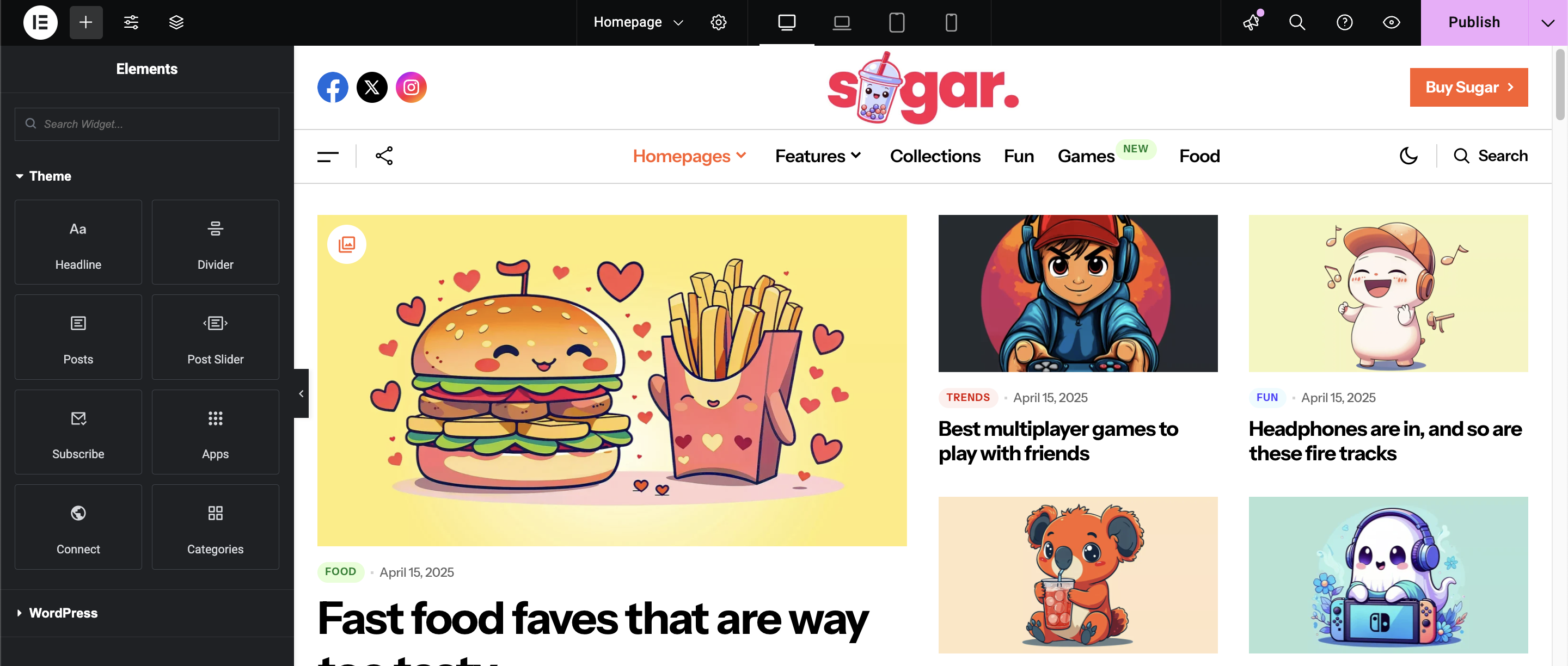The image size is (1568, 666).
Task: Open Finder search icon in top bar
Action: [x=1296, y=22]
